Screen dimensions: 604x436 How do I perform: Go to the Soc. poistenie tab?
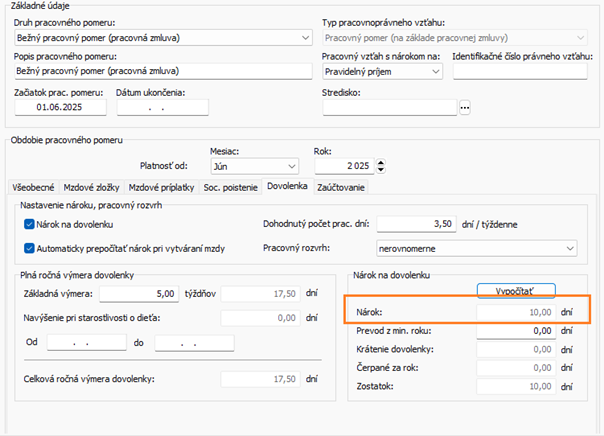pyautogui.click(x=230, y=188)
